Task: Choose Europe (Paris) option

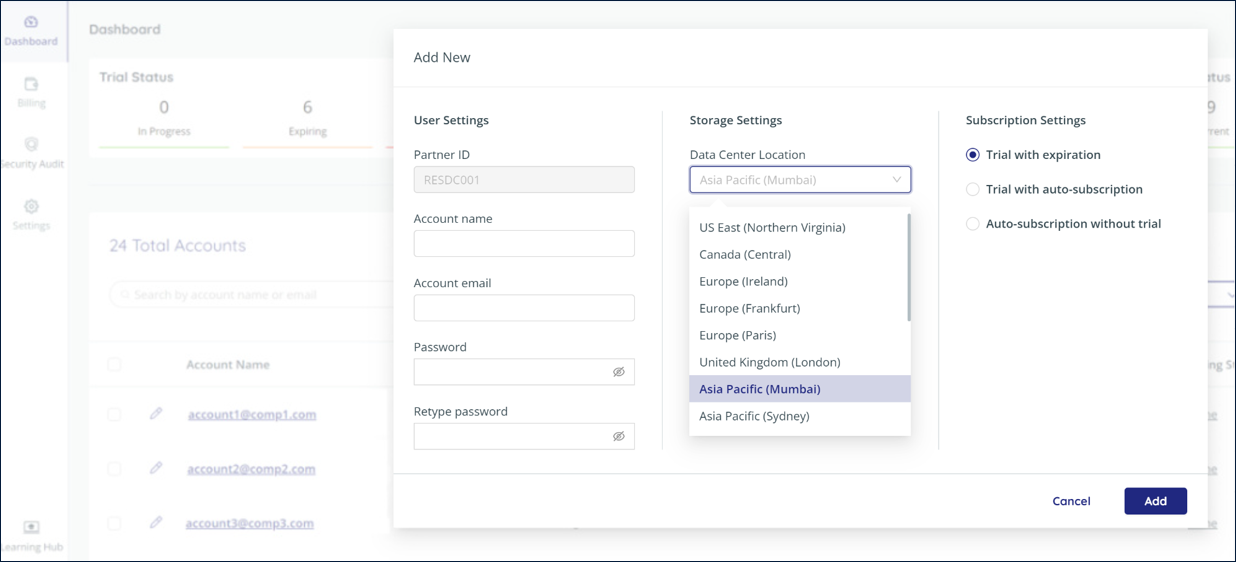Action: coord(799,335)
